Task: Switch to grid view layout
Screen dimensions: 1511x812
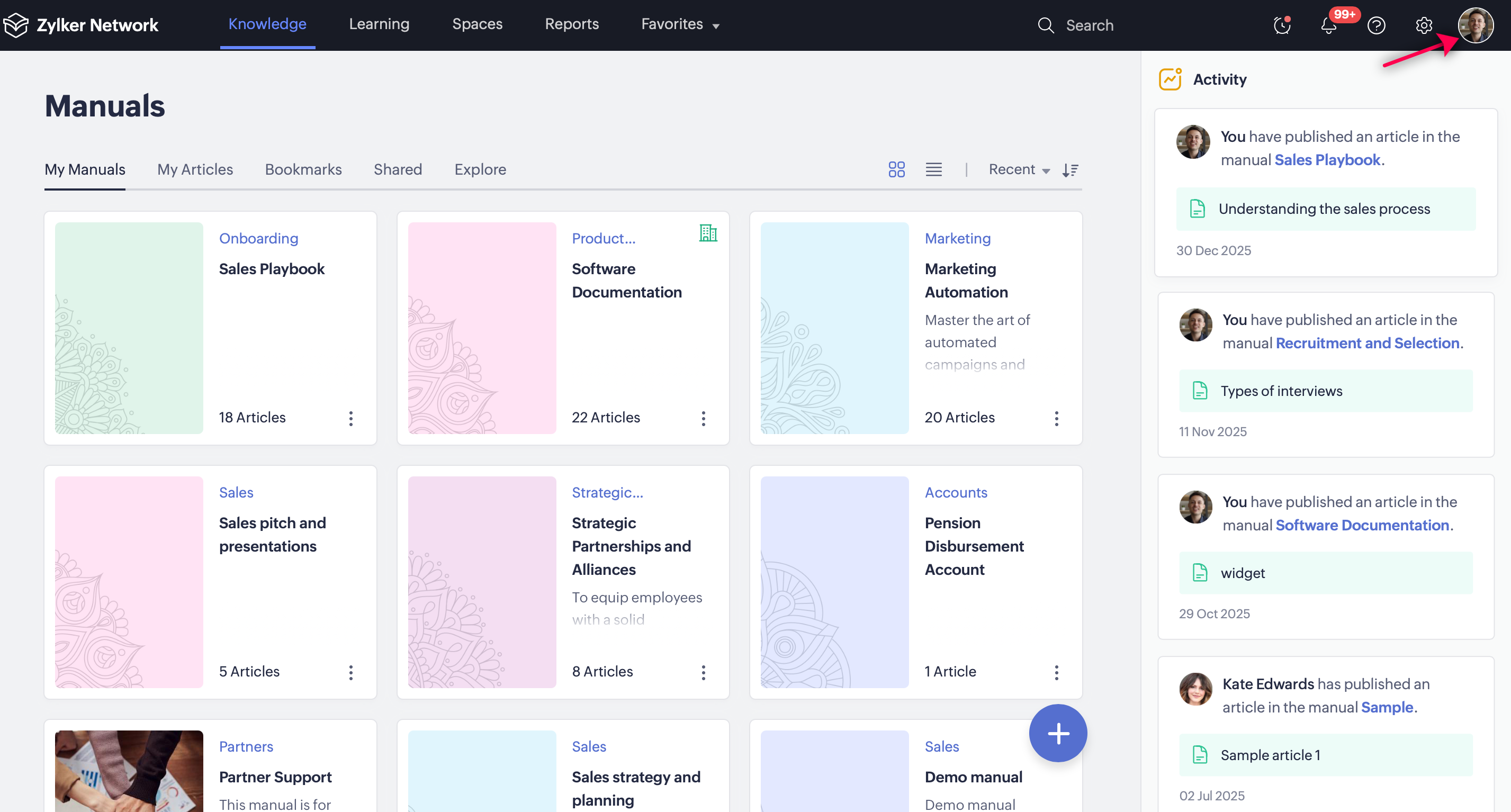Action: click(x=896, y=170)
